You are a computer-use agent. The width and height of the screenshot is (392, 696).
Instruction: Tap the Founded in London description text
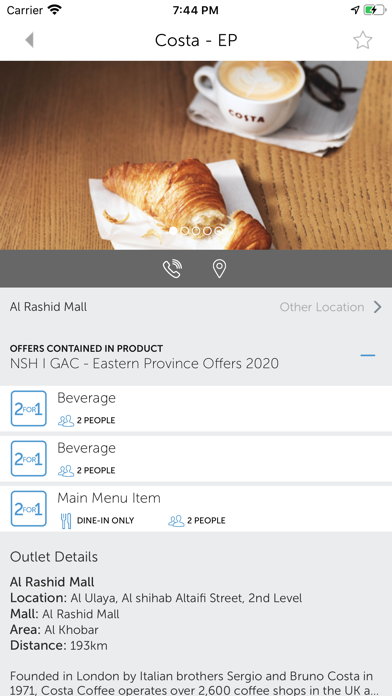coord(194,684)
